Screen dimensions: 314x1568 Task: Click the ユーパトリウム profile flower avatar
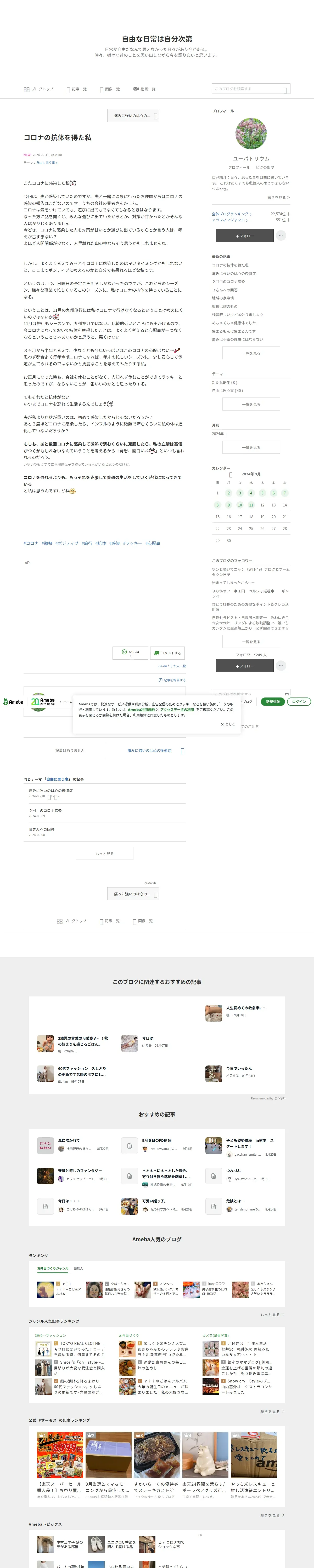point(251,134)
